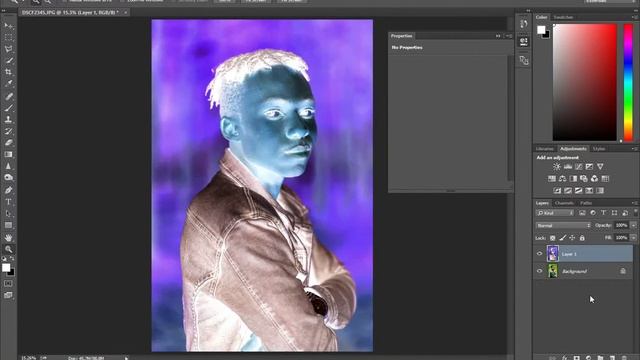Add a Black & White adjustment

click(x=573, y=178)
